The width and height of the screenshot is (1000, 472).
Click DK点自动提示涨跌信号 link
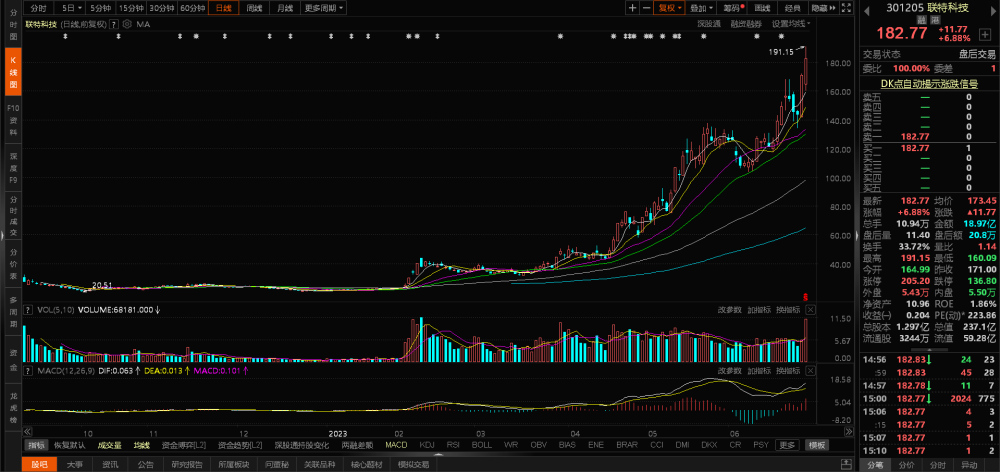coord(929,84)
